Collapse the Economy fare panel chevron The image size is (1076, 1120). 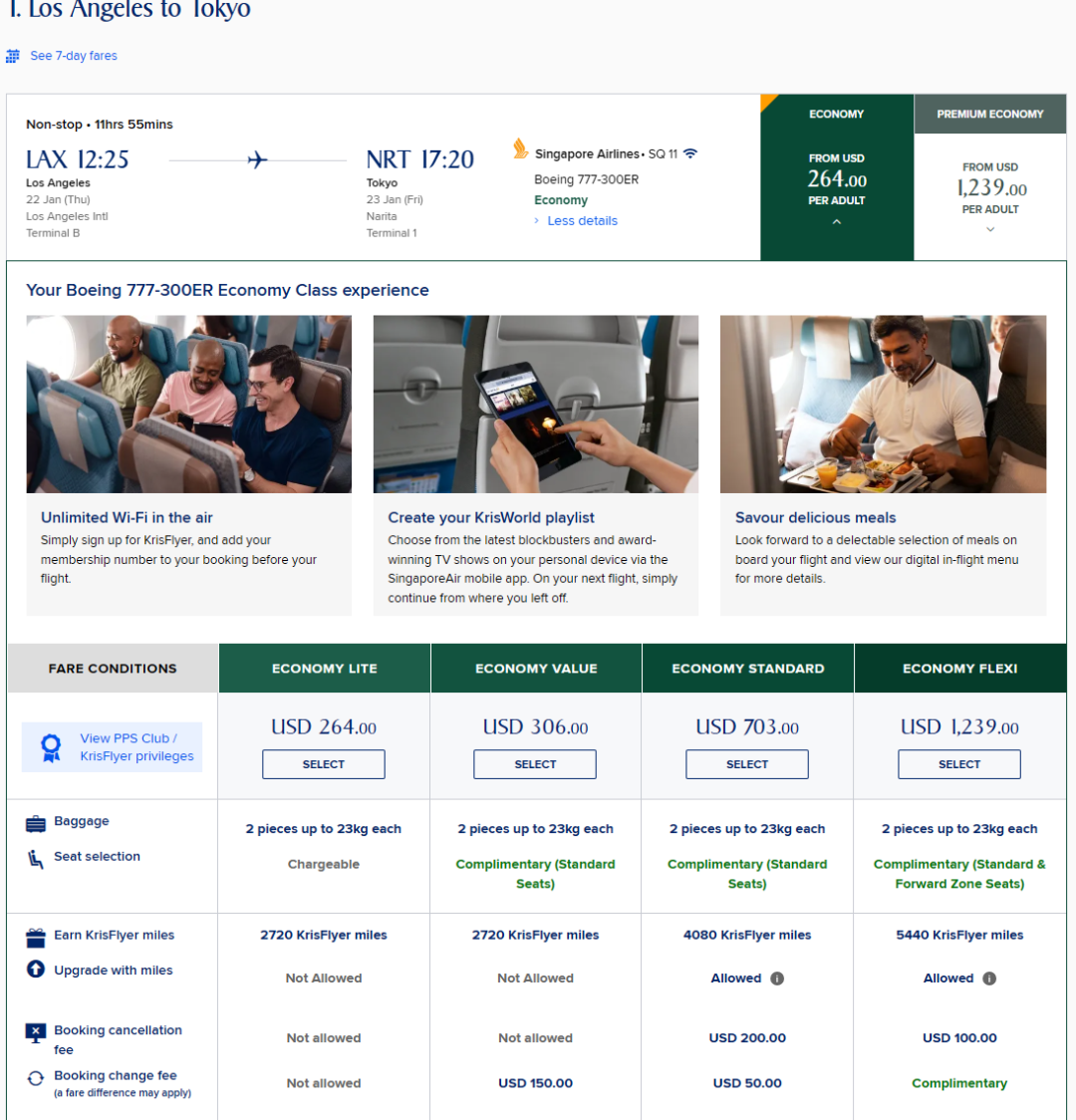coord(837,222)
